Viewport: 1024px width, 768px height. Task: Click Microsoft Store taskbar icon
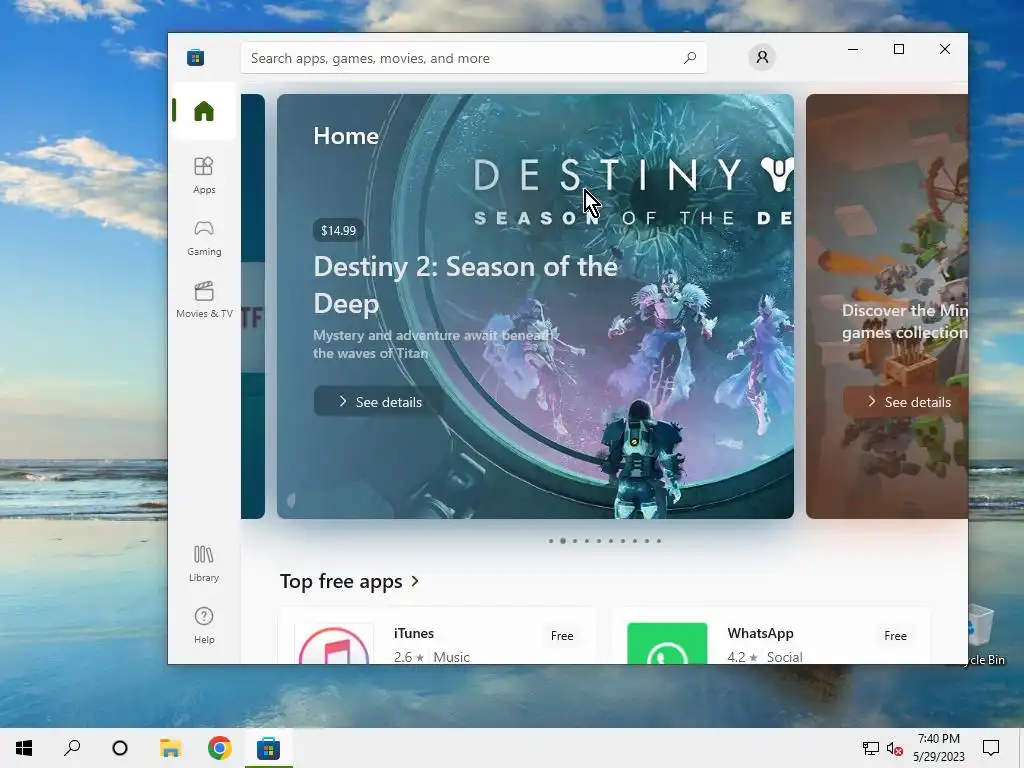point(268,748)
